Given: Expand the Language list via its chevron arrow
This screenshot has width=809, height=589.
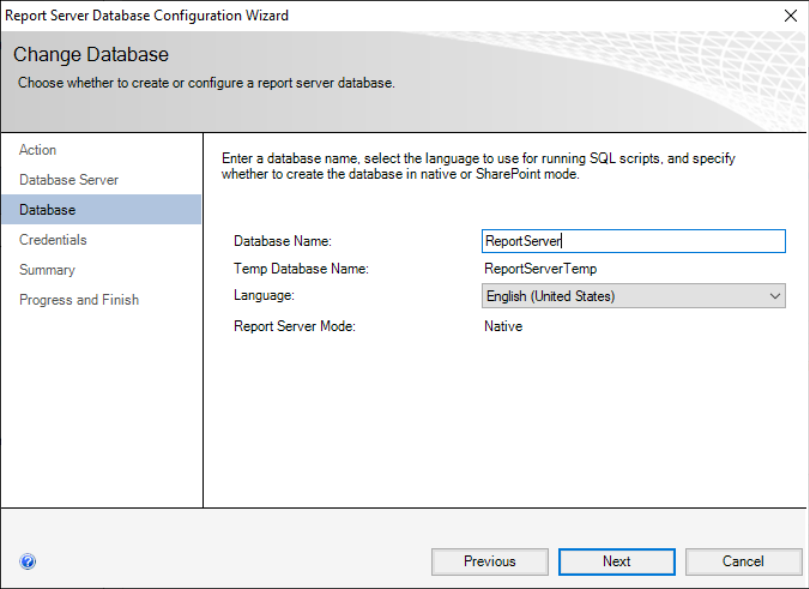Looking at the screenshot, I should [x=774, y=296].
